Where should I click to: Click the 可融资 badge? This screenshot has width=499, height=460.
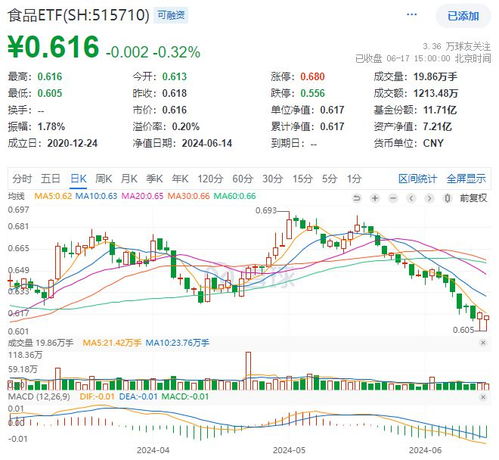(171, 15)
